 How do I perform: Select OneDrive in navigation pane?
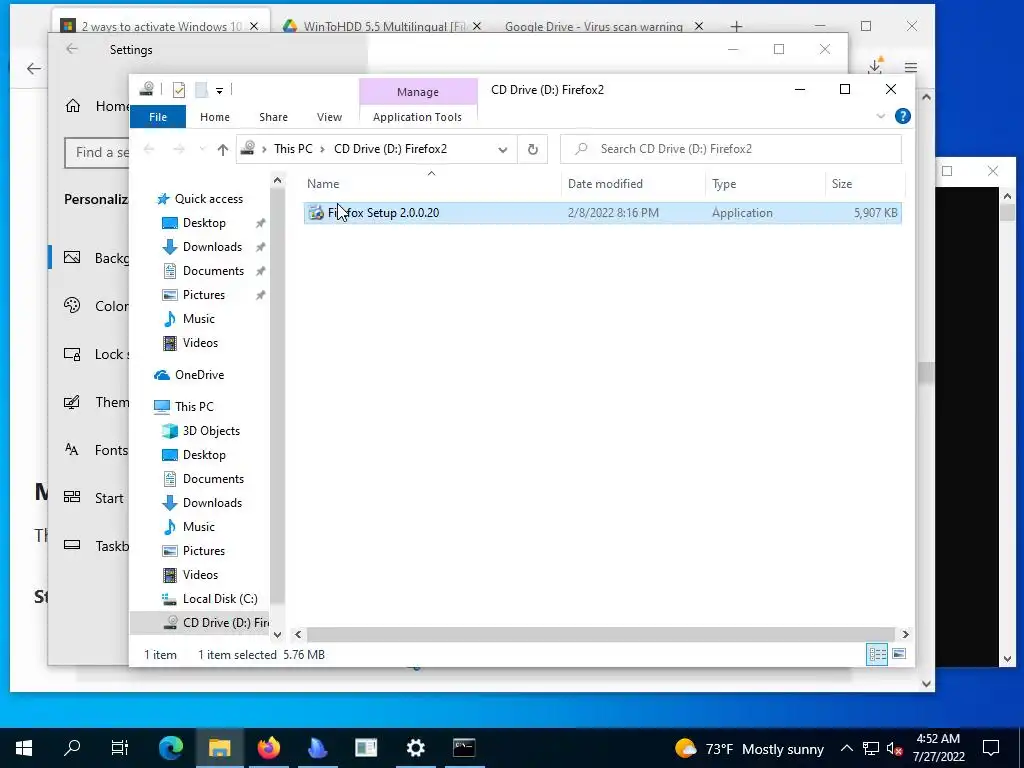(x=199, y=375)
